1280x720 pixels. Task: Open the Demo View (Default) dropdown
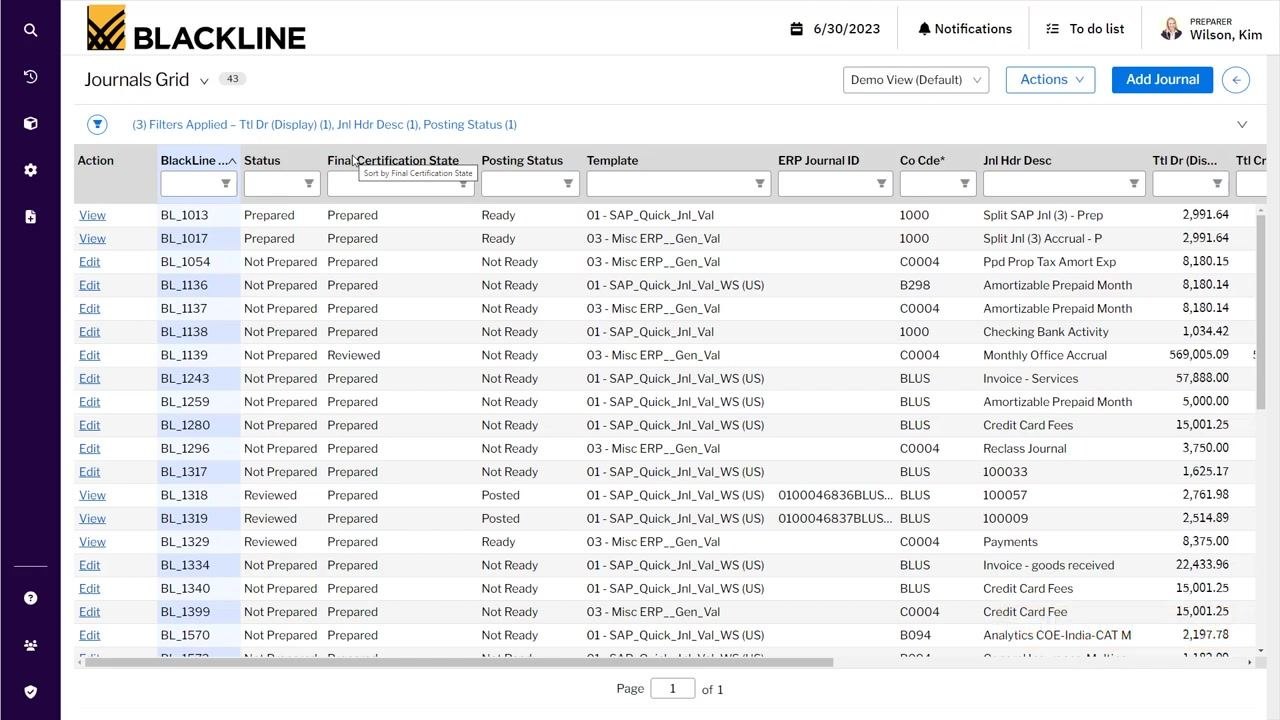coord(916,80)
